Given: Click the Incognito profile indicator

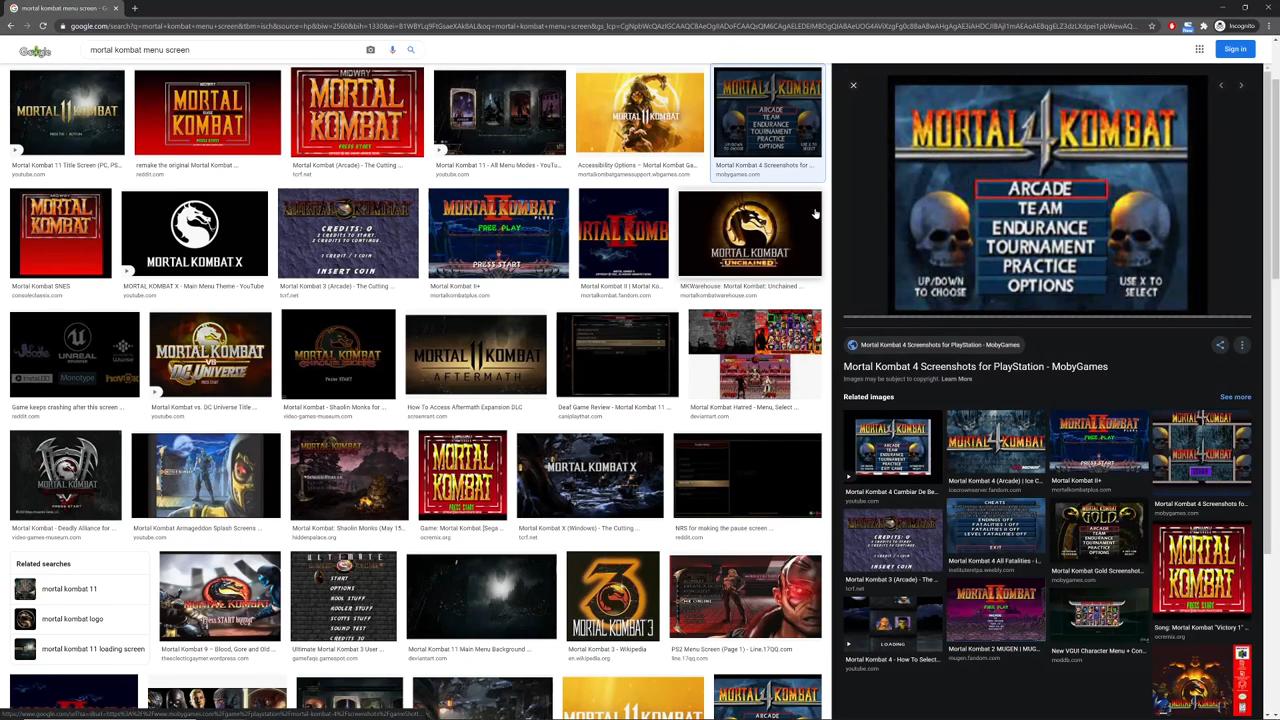Looking at the screenshot, I should pos(1235,26).
